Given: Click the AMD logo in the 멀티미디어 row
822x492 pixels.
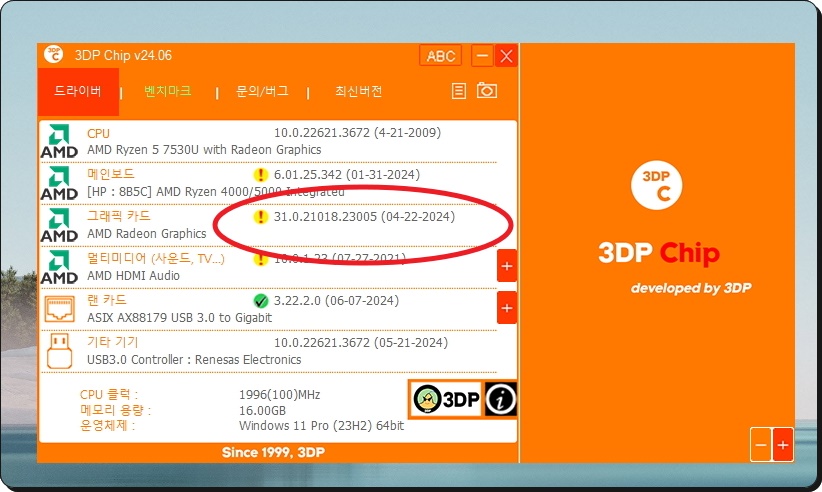Looking at the screenshot, I should pyautogui.click(x=59, y=267).
